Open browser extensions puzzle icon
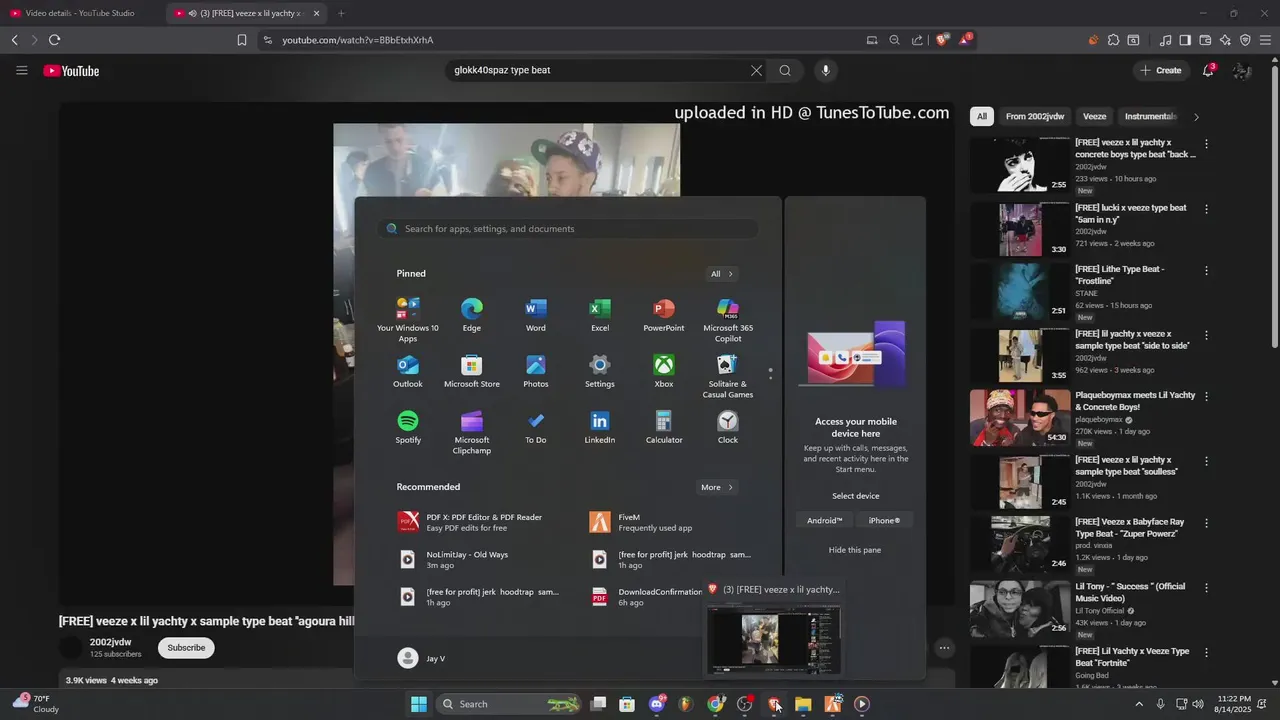Screen dimensions: 1280x720 (x=1113, y=40)
